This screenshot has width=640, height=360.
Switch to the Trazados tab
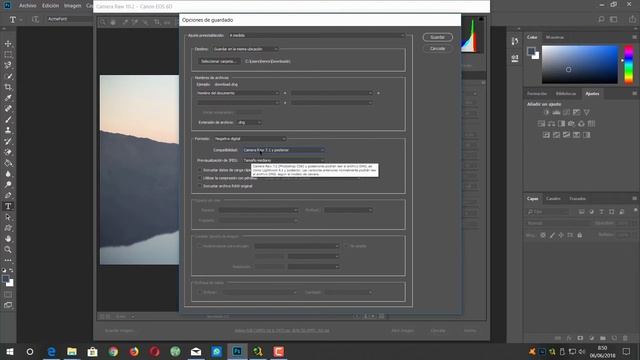(x=578, y=199)
